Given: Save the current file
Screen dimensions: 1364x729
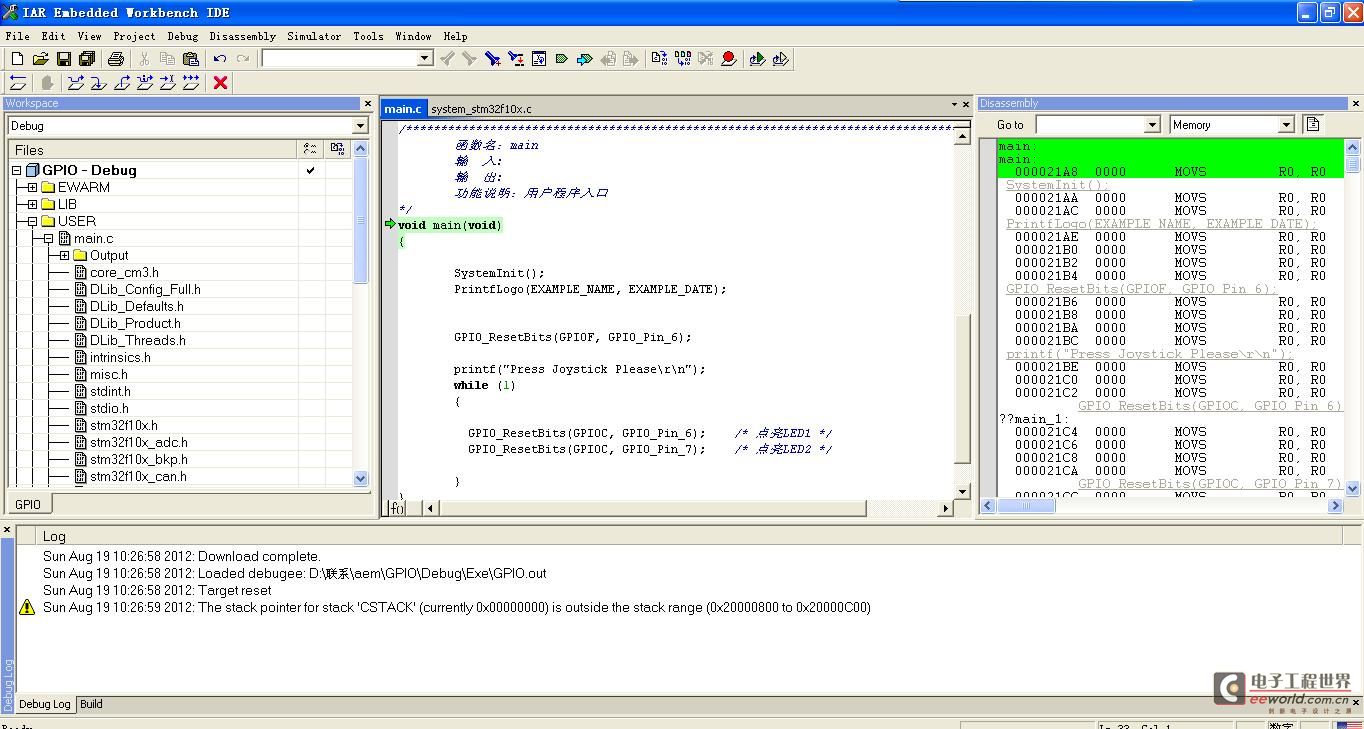Looking at the screenshot, I should click(x=63, y=59).
